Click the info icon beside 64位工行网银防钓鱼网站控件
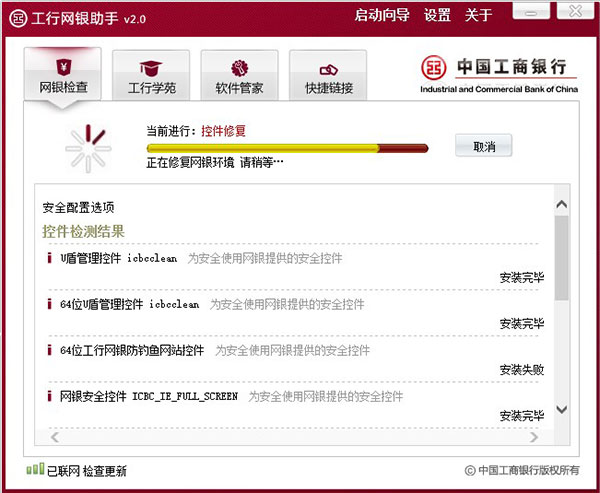 (49, 350)
